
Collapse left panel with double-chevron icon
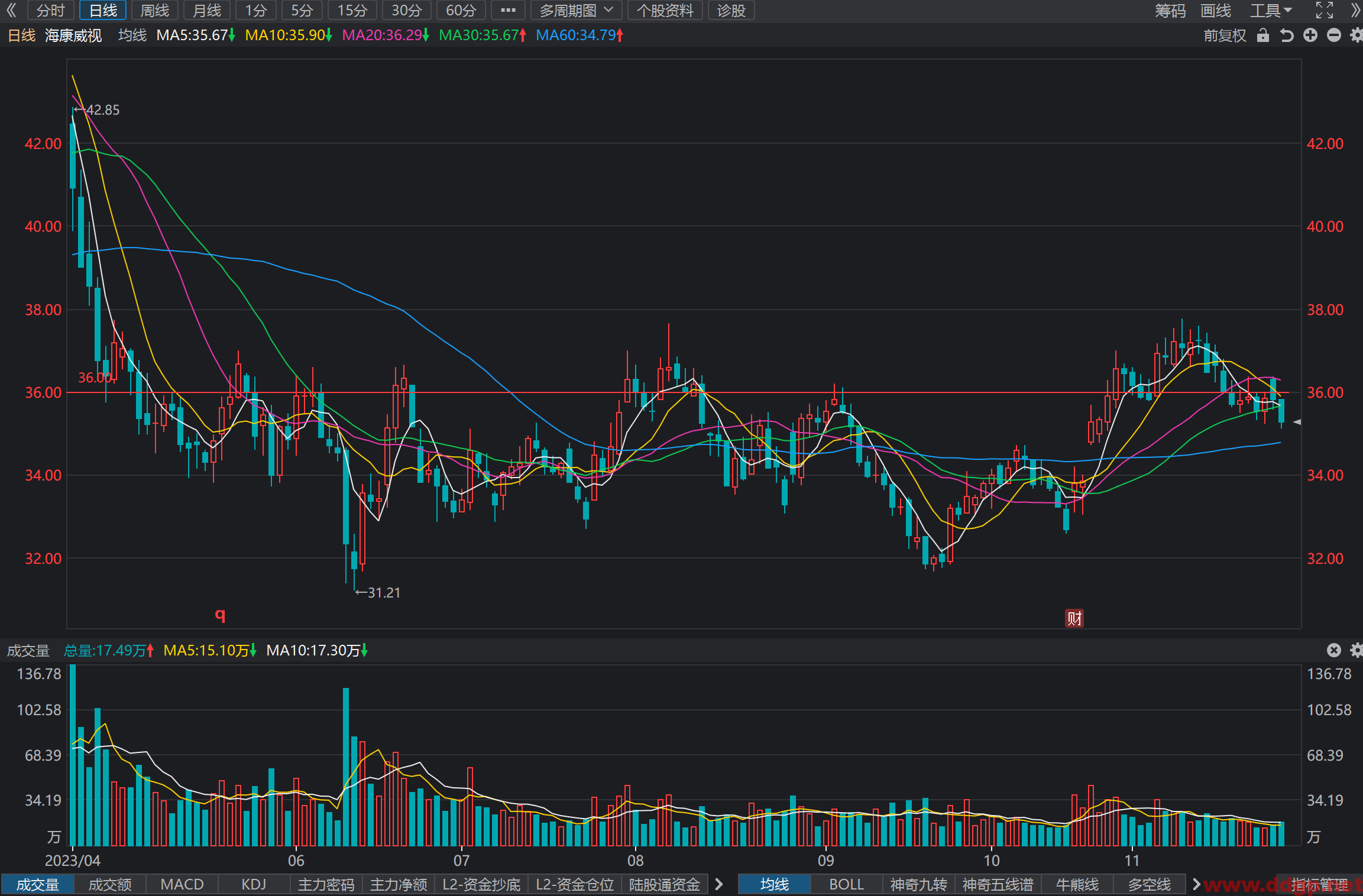tap(11, 10)
